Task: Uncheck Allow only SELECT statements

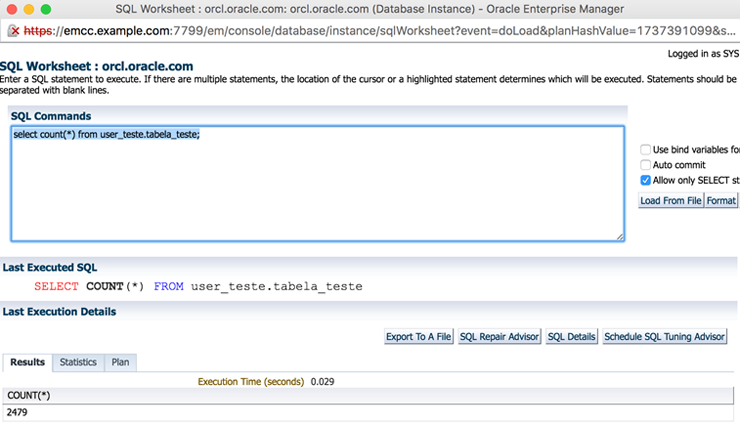Action: point(646,180)
